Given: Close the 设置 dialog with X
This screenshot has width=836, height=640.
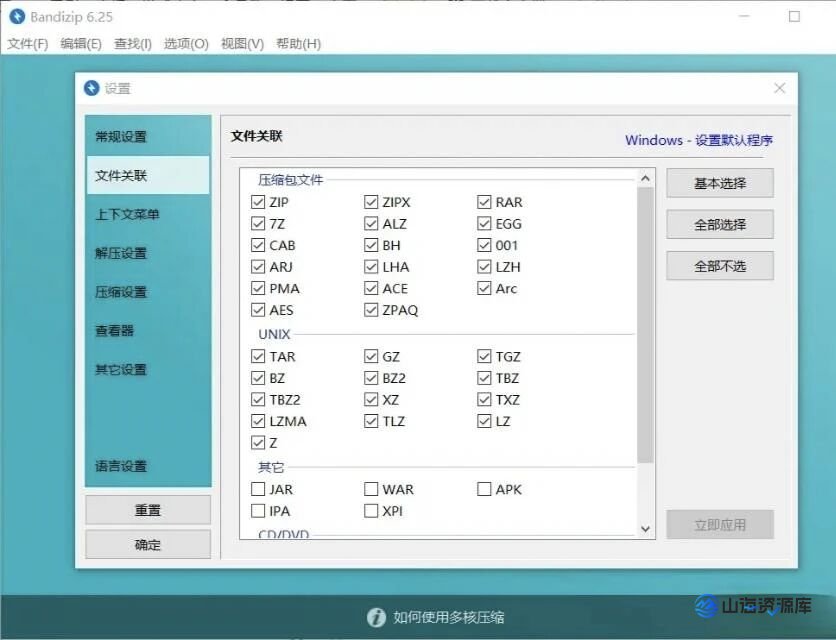Looking at the screenshot, I should click(x=780, y=88).
